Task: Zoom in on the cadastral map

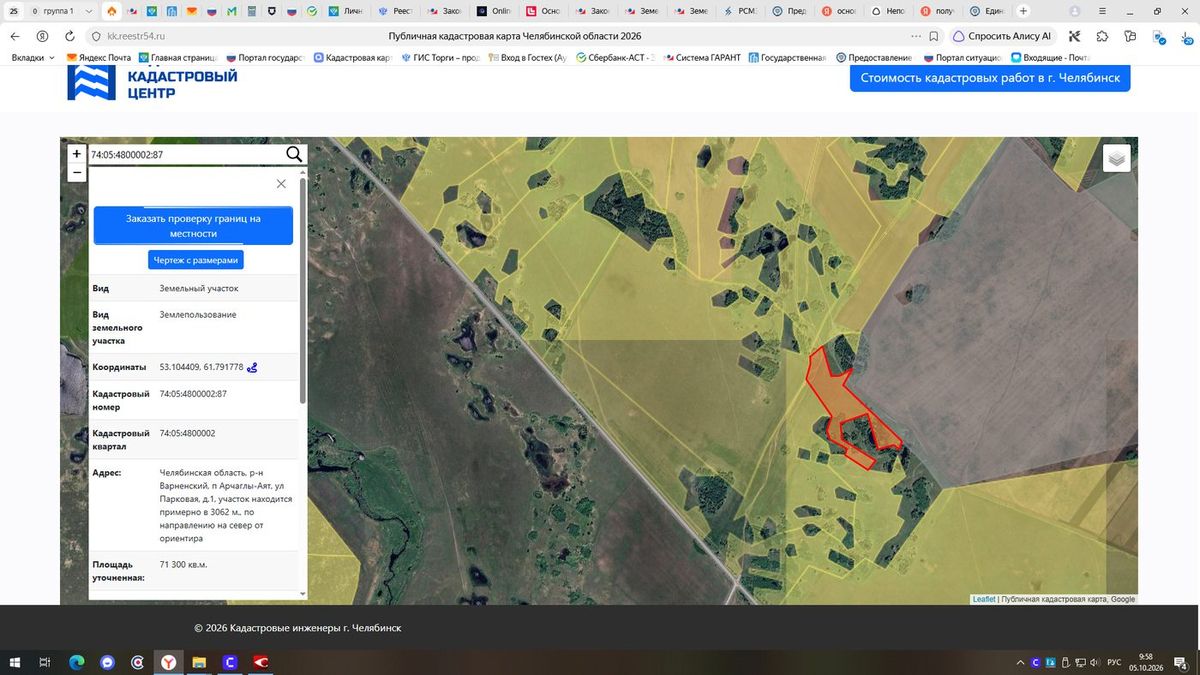Action: point(76,154)
